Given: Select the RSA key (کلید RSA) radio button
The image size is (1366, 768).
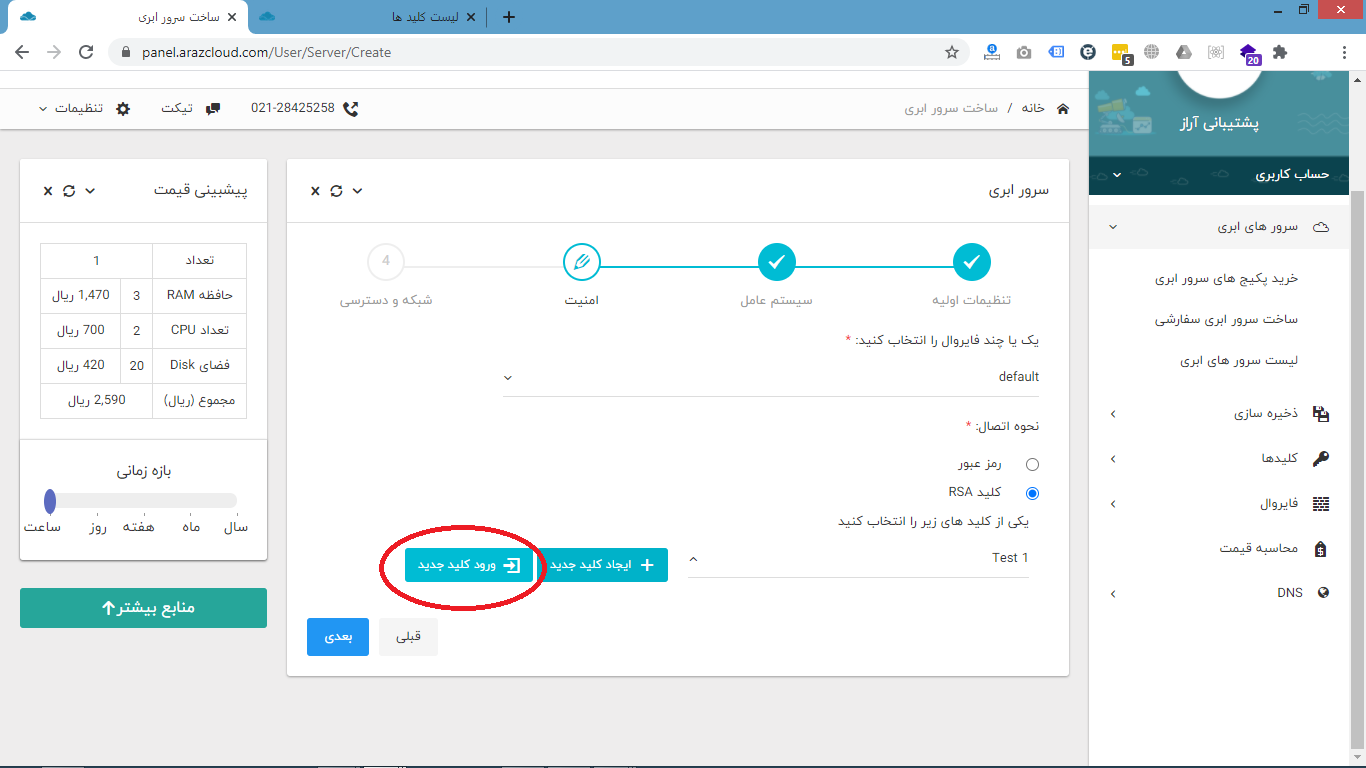Looking at the screenshot, I should (x=1032, y=493).
